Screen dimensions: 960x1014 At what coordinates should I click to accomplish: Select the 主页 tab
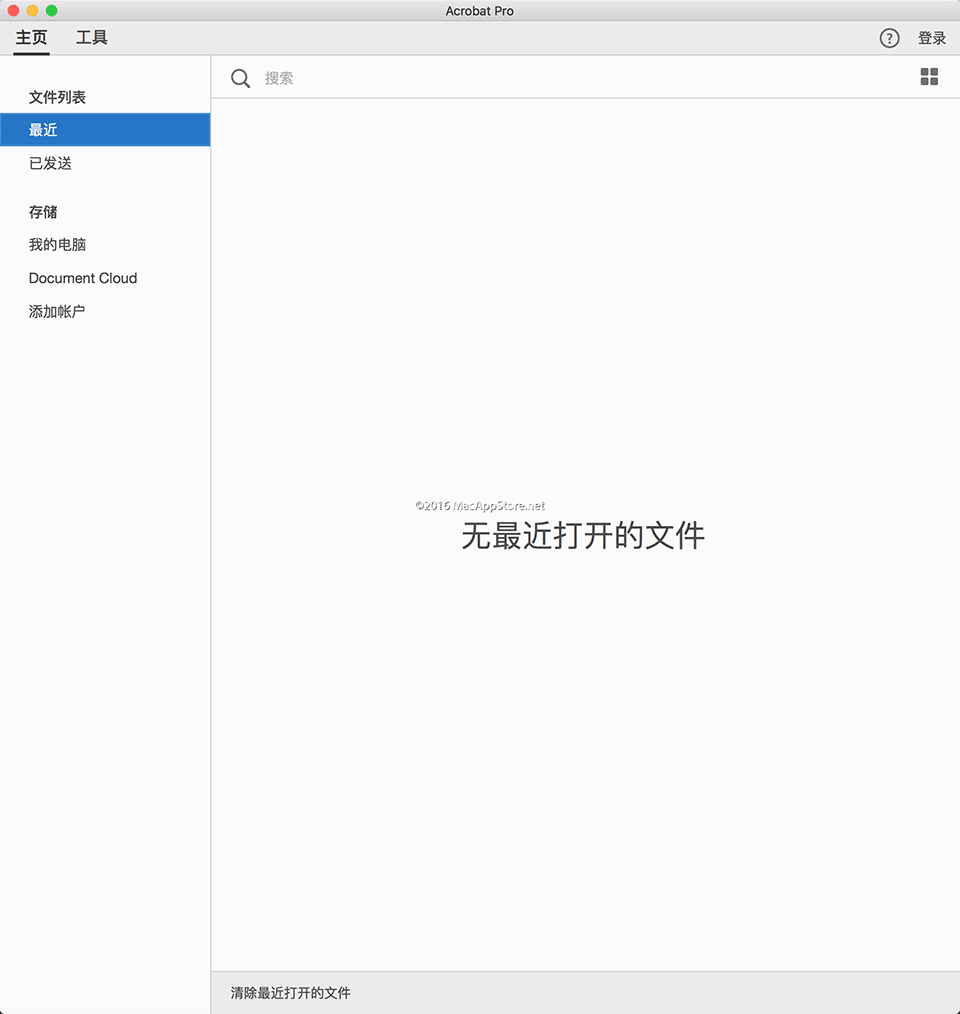(x=31, y=38)
